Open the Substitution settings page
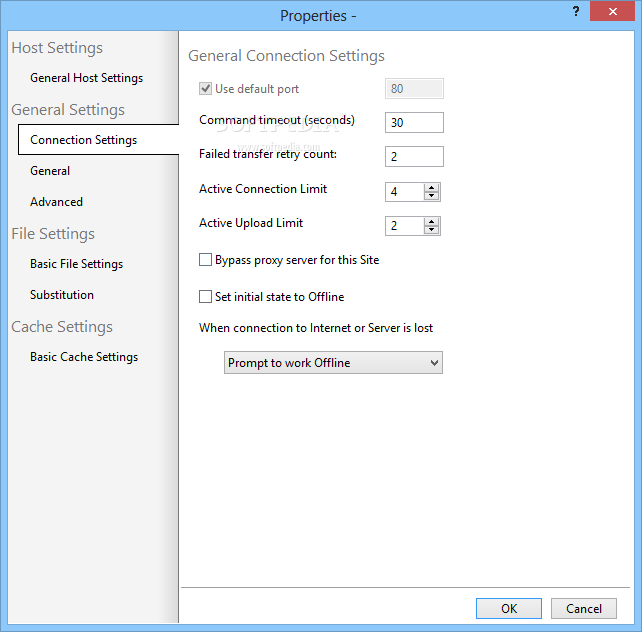 pyautogui.click(x=62, y=295)
